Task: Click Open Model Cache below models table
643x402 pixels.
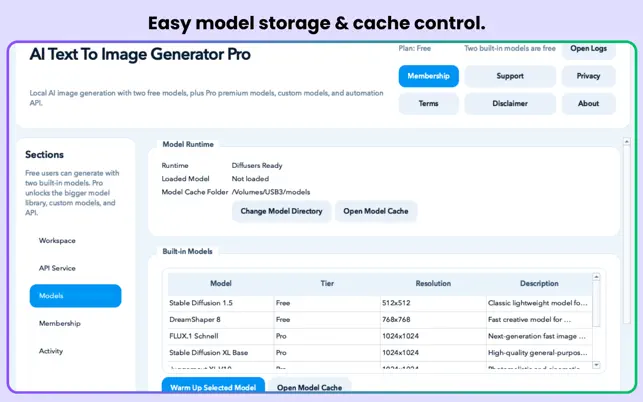Action: click(310, 386)
